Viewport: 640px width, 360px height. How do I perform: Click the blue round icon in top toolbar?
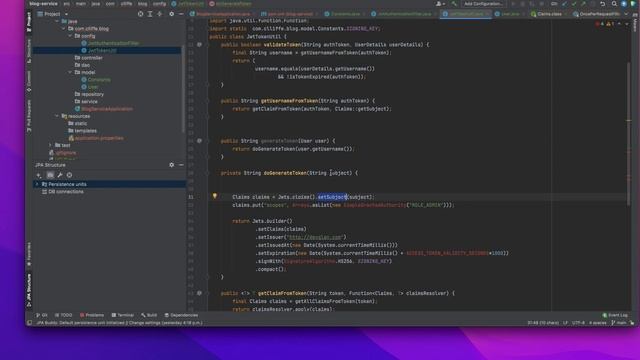tap(624, 4)
